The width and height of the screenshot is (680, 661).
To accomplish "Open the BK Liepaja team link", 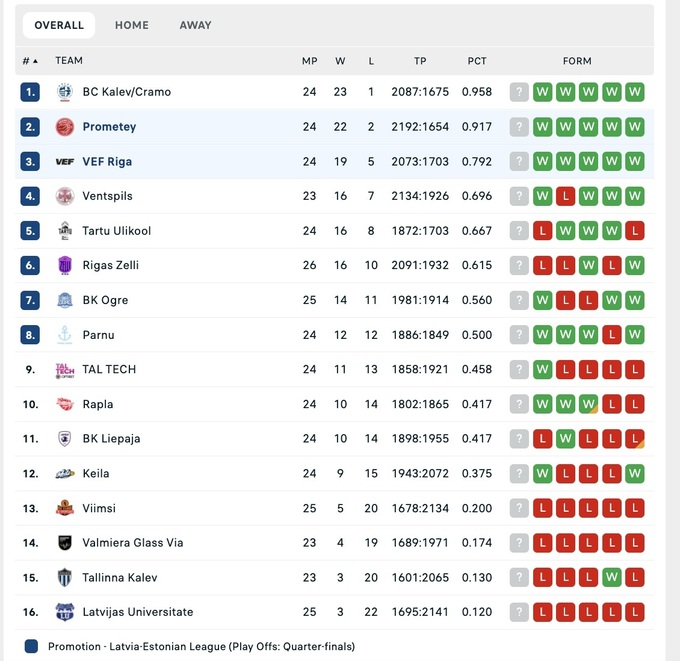I will click(111, 439).
